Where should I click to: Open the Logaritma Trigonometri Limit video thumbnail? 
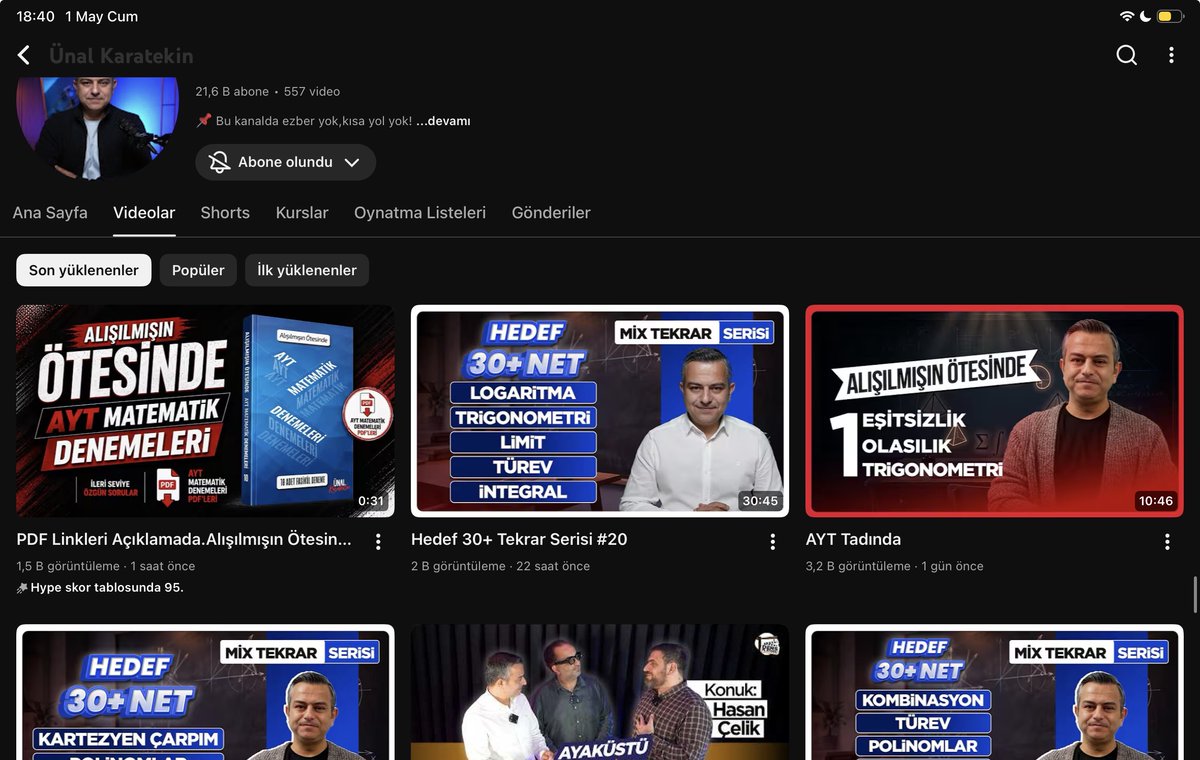click(600, 411)
